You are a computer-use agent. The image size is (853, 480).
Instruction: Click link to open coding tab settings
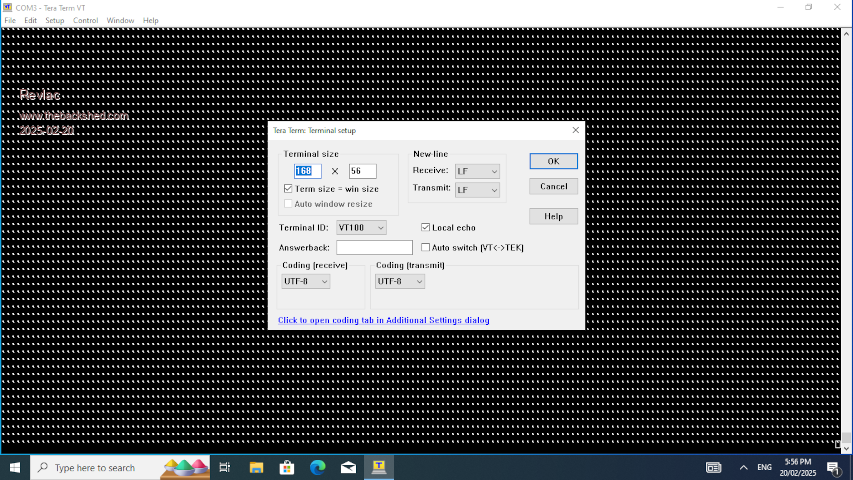[383, 320]
